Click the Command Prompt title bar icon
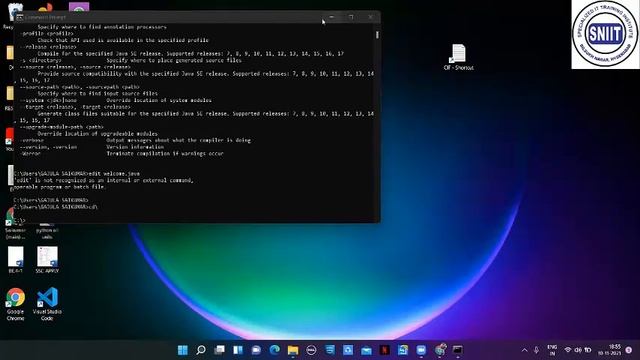The image size is (640, 360). 19,17
